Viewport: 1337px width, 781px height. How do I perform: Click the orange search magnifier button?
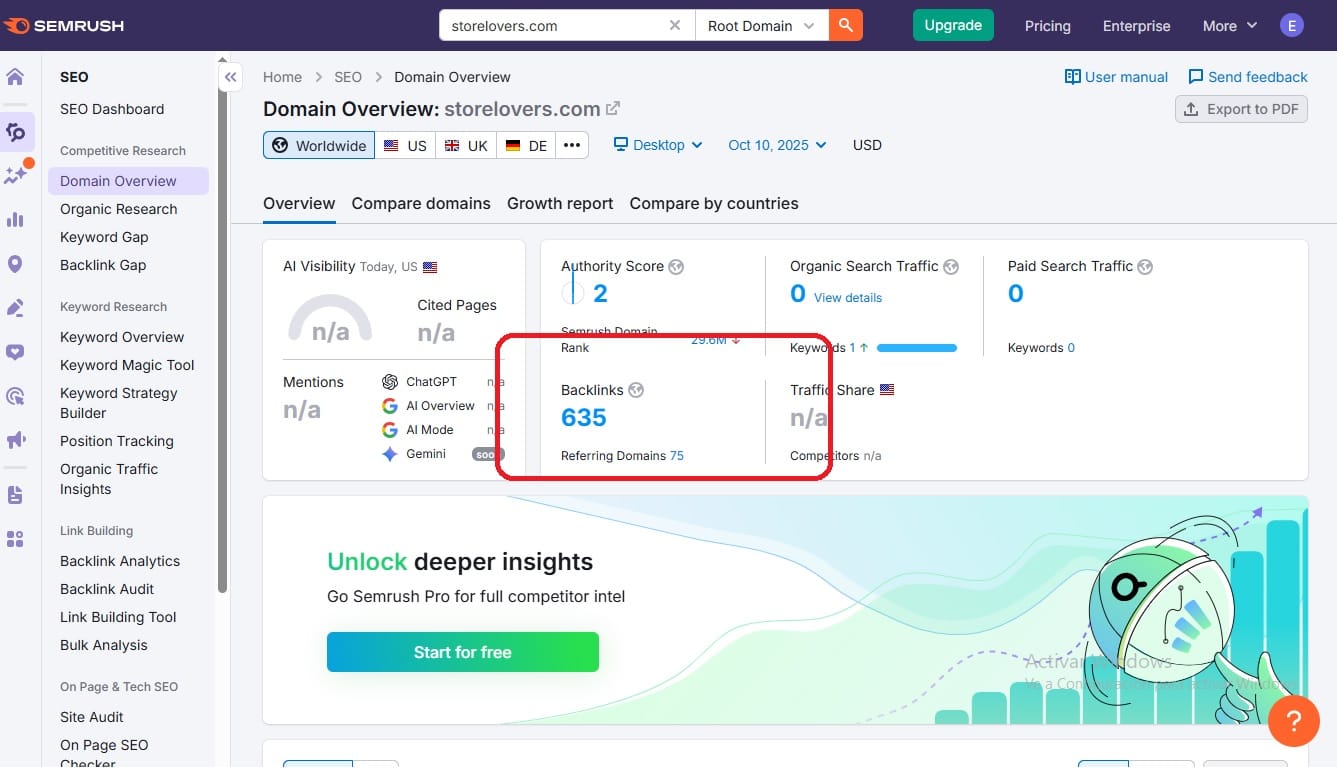[x=845, y=26]
